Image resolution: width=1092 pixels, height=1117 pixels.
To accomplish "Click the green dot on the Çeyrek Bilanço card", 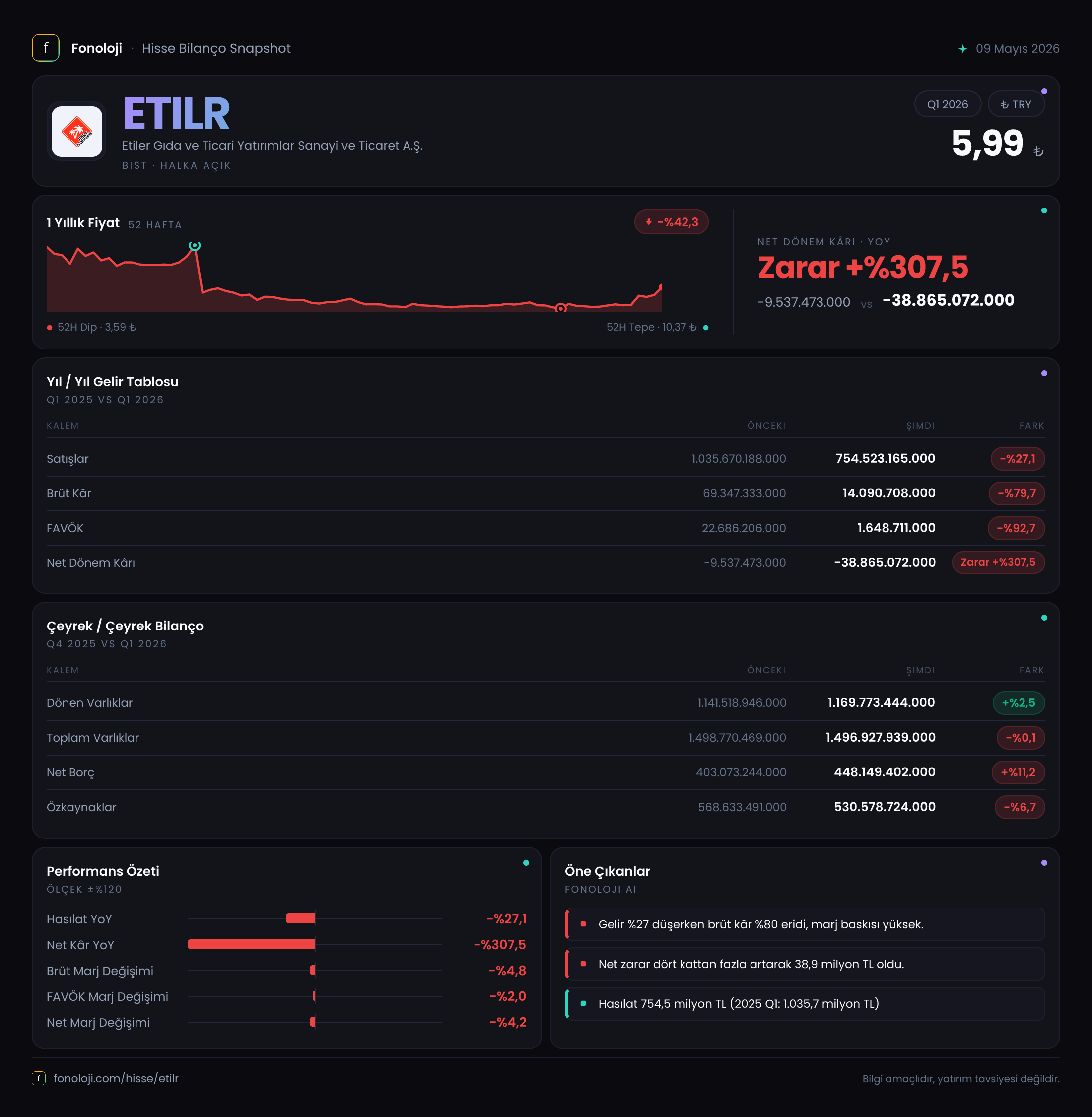I will [x=1044, y=618].
